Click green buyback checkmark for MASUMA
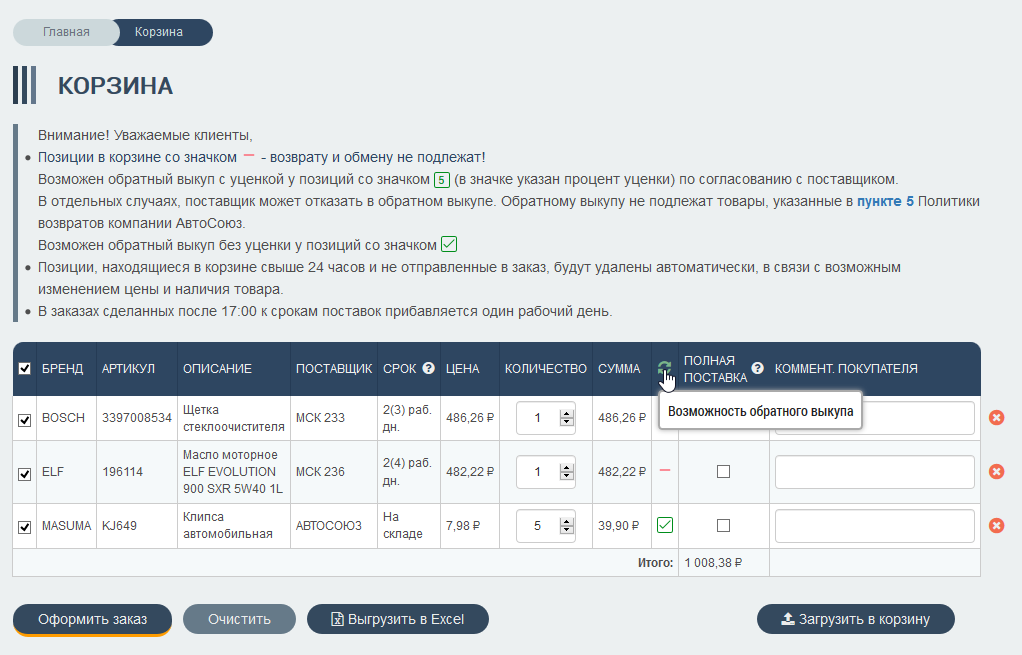 click(665, 525)
